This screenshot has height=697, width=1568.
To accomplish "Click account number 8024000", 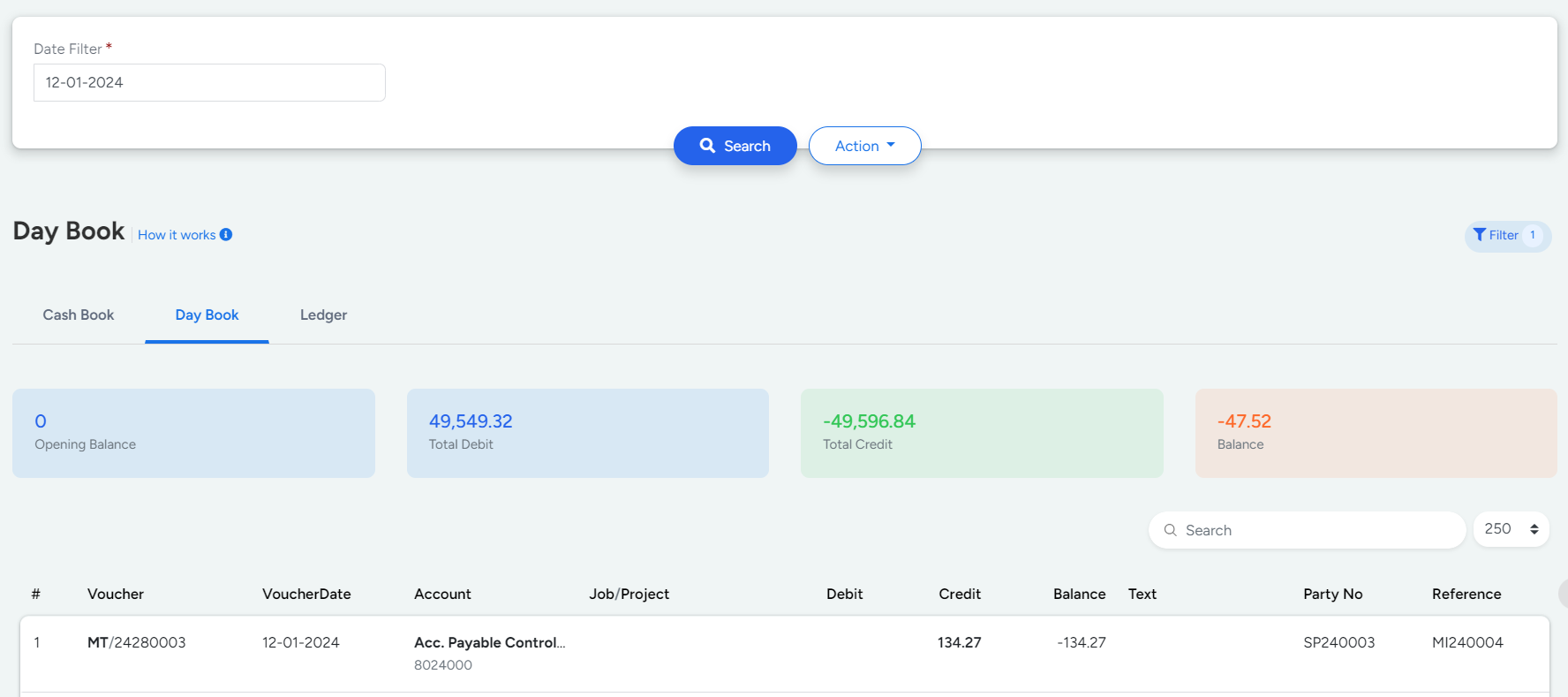I will click(x=443, y=665).
